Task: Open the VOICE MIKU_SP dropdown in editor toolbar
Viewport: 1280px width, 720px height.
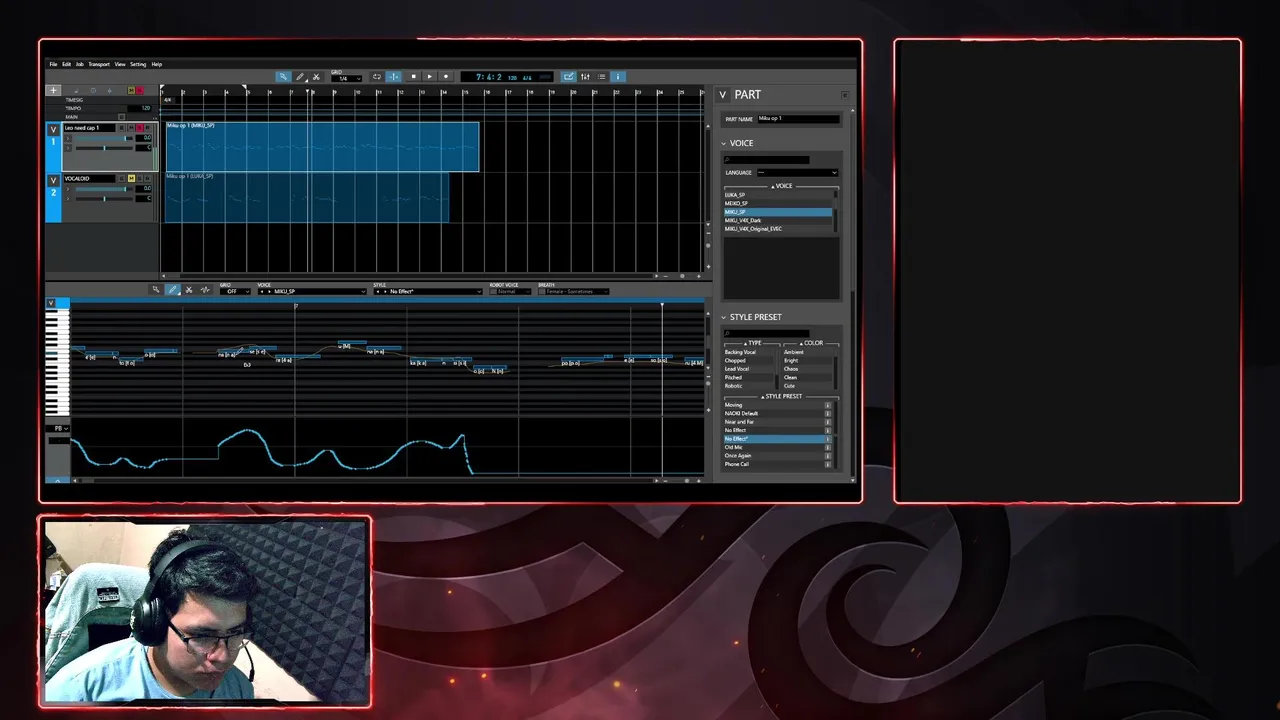Action: (x=313, y=291)
